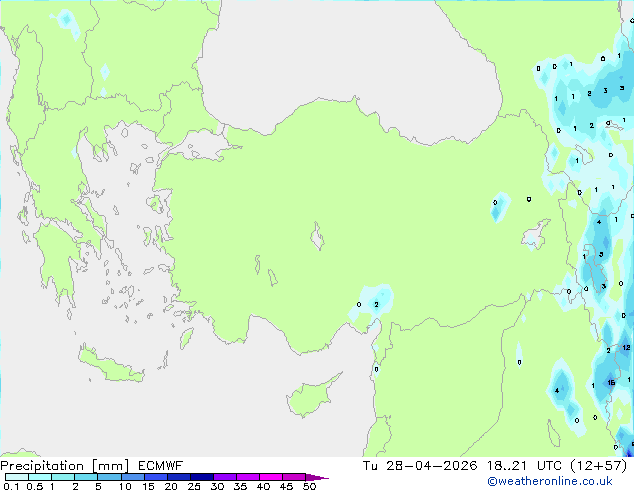The width and height of the screenshot is (634, 490).
Task: Click the legend swatch between 10 and 15
Action: click(x=132, y=477)
